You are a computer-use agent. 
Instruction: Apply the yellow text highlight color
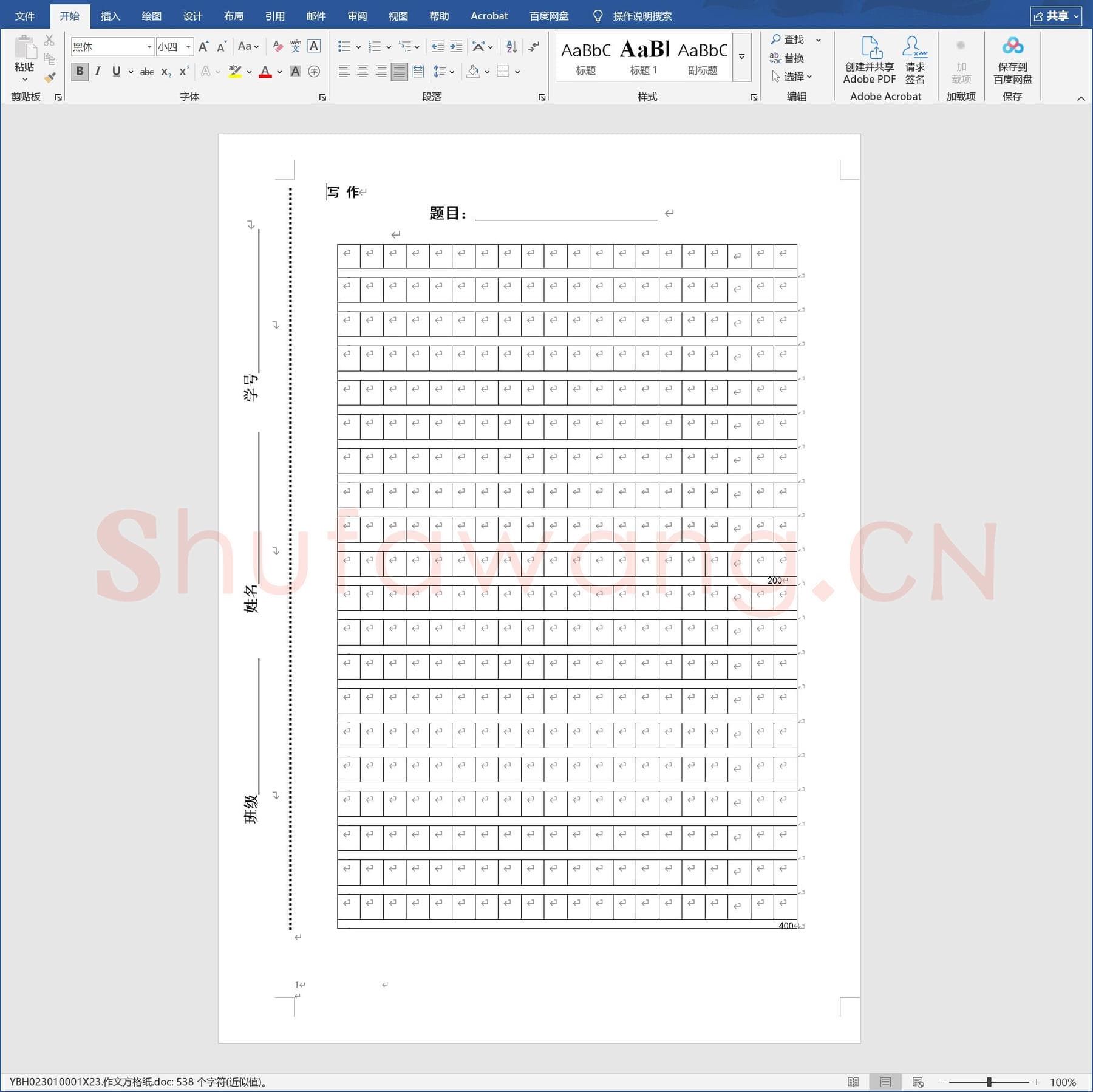tap(235, 72)
